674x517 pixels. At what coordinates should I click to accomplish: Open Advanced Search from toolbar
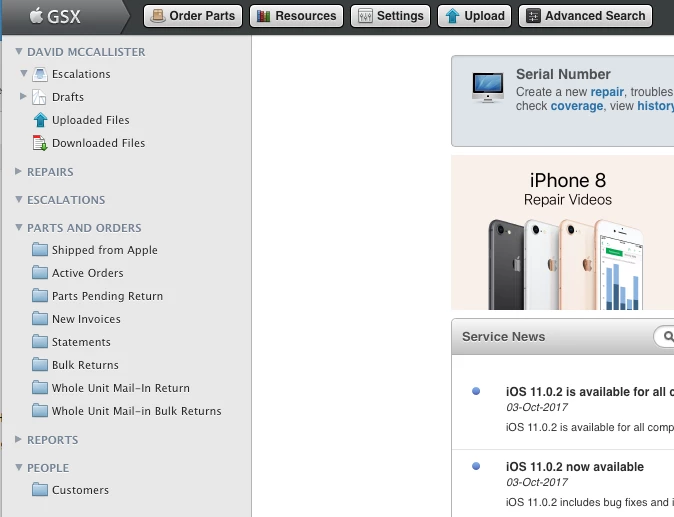[585, 16]
